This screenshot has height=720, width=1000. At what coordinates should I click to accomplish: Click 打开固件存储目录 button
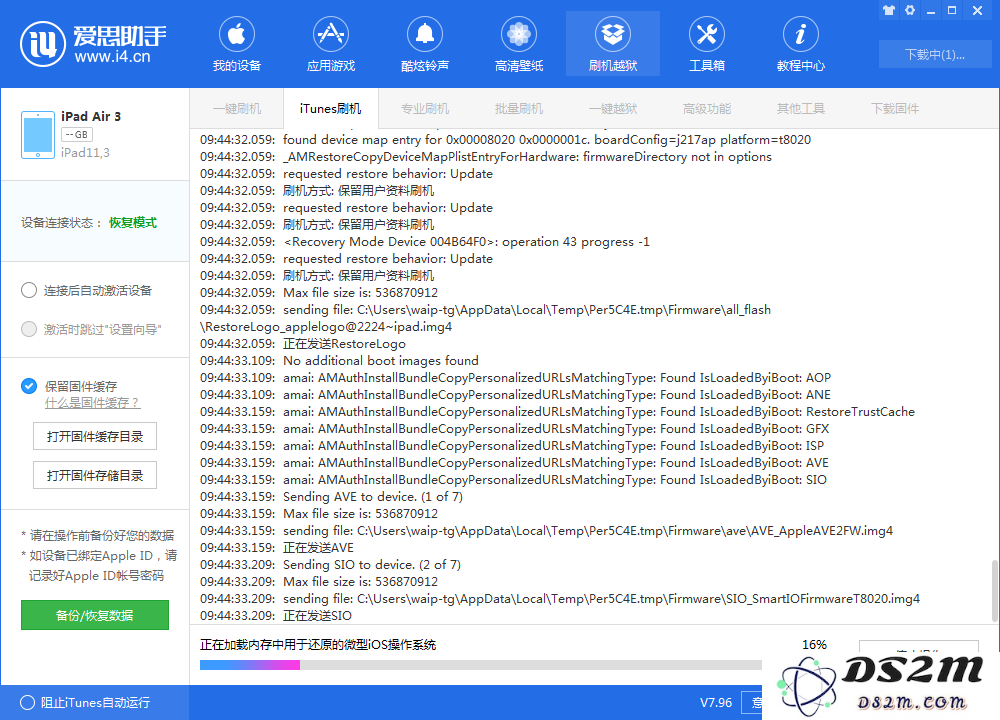94,475
